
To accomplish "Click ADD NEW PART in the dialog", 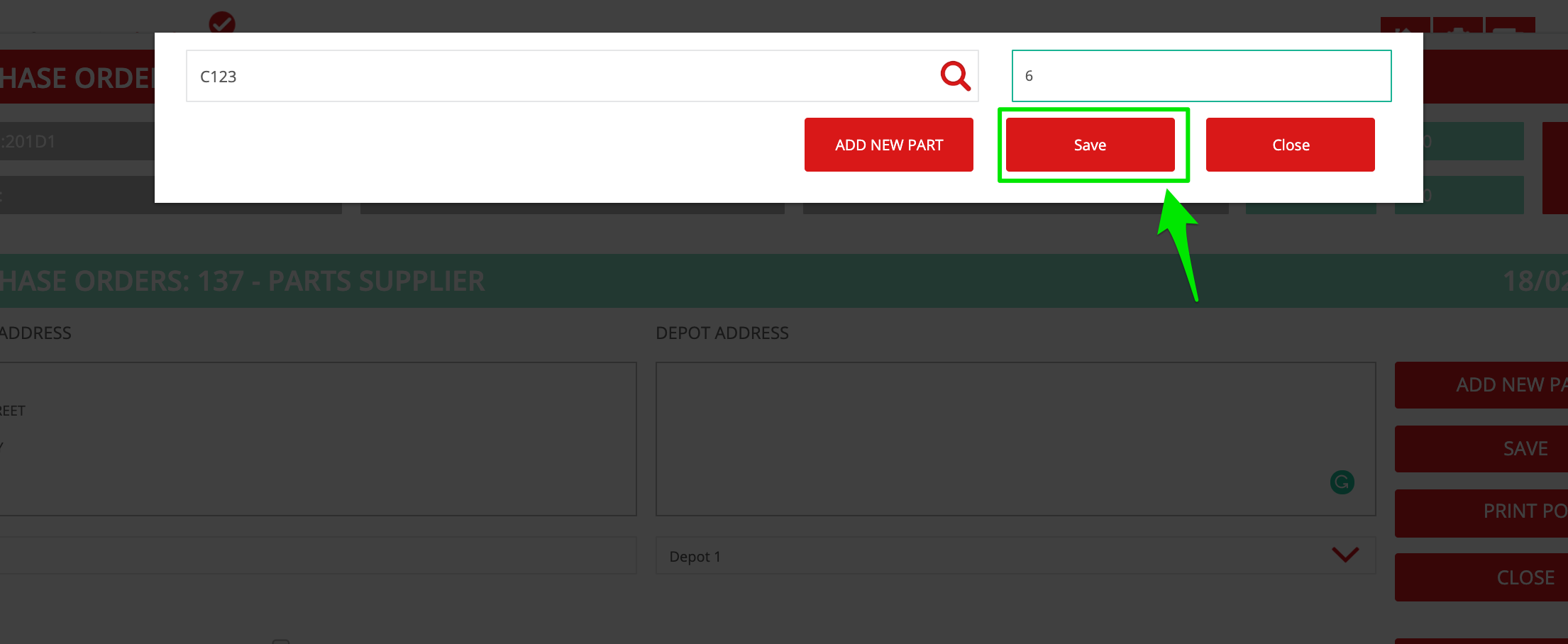I will pos(888,145).
